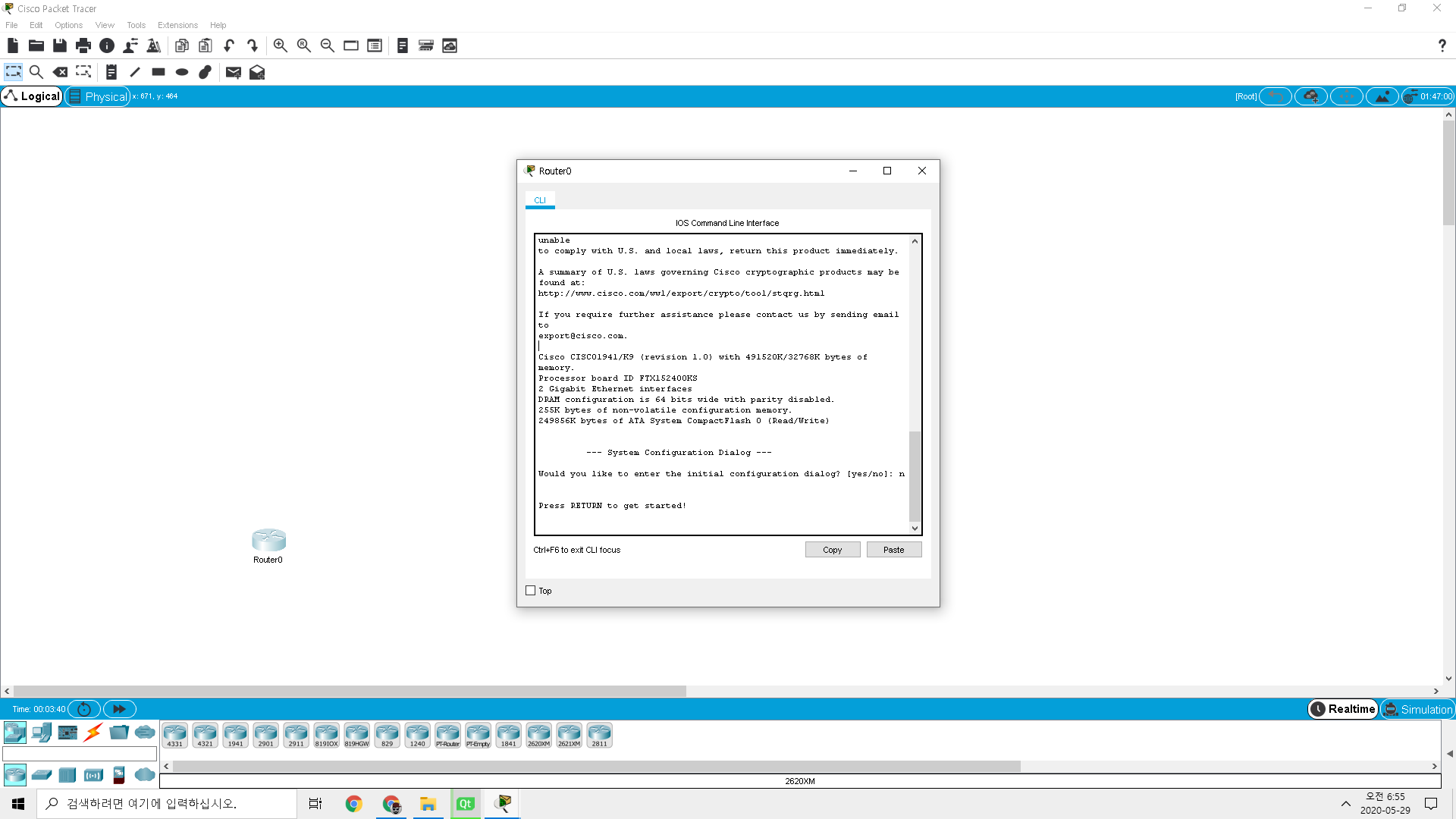
Task: Select the End Devices category
Action: pyautogui.click(x=41, y=733)
